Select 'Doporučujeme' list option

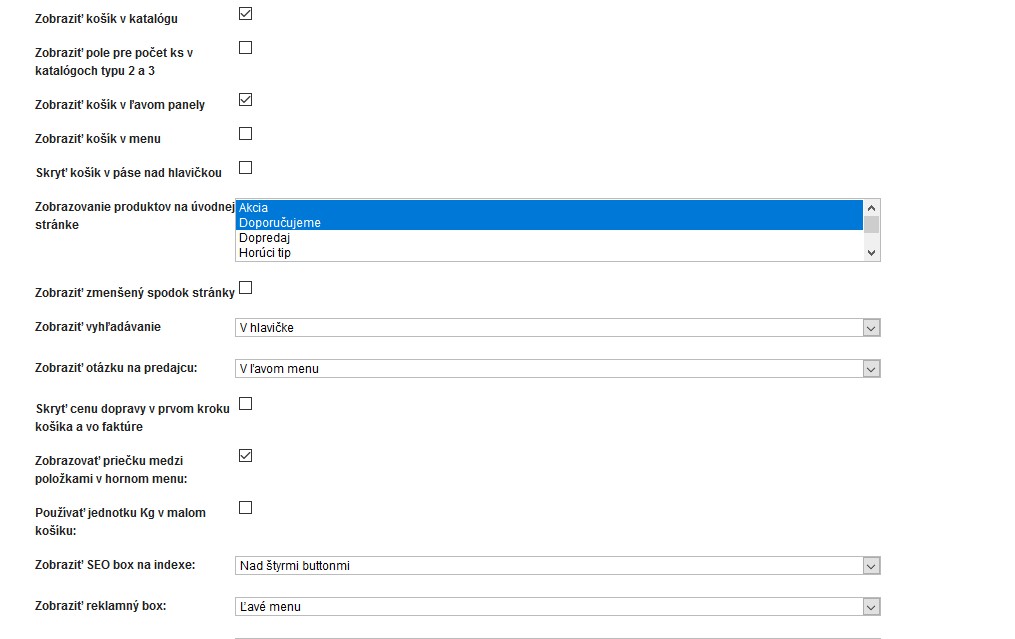[548, 223]
